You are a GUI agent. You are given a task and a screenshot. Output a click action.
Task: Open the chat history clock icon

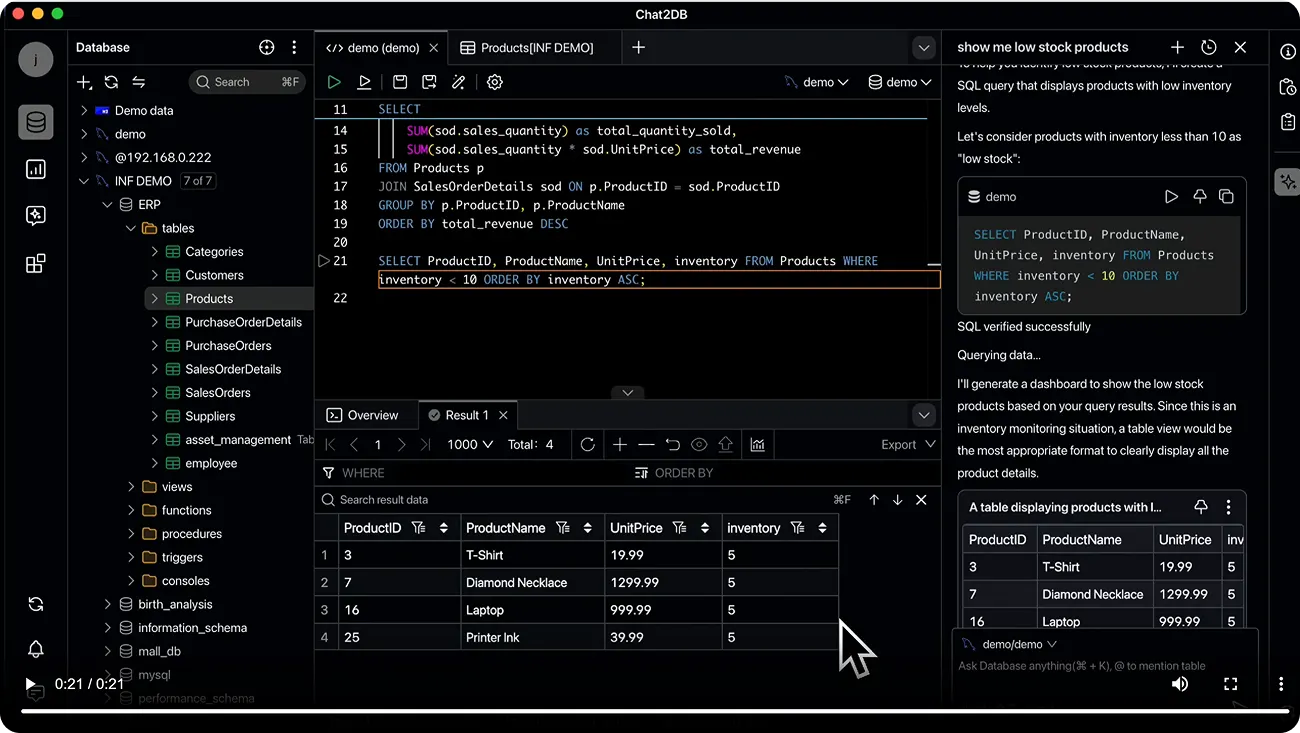pyautogui.click(x=1209, y=47)
